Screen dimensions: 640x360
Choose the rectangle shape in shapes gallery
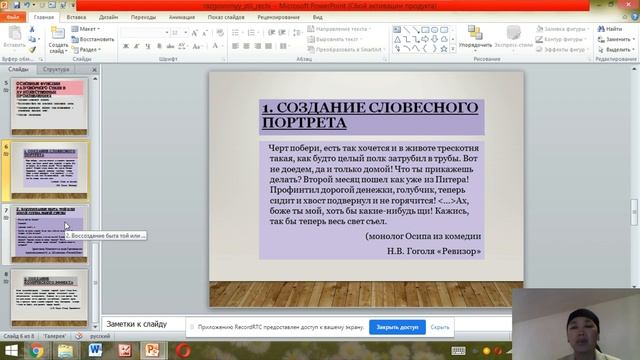[425, 29]
